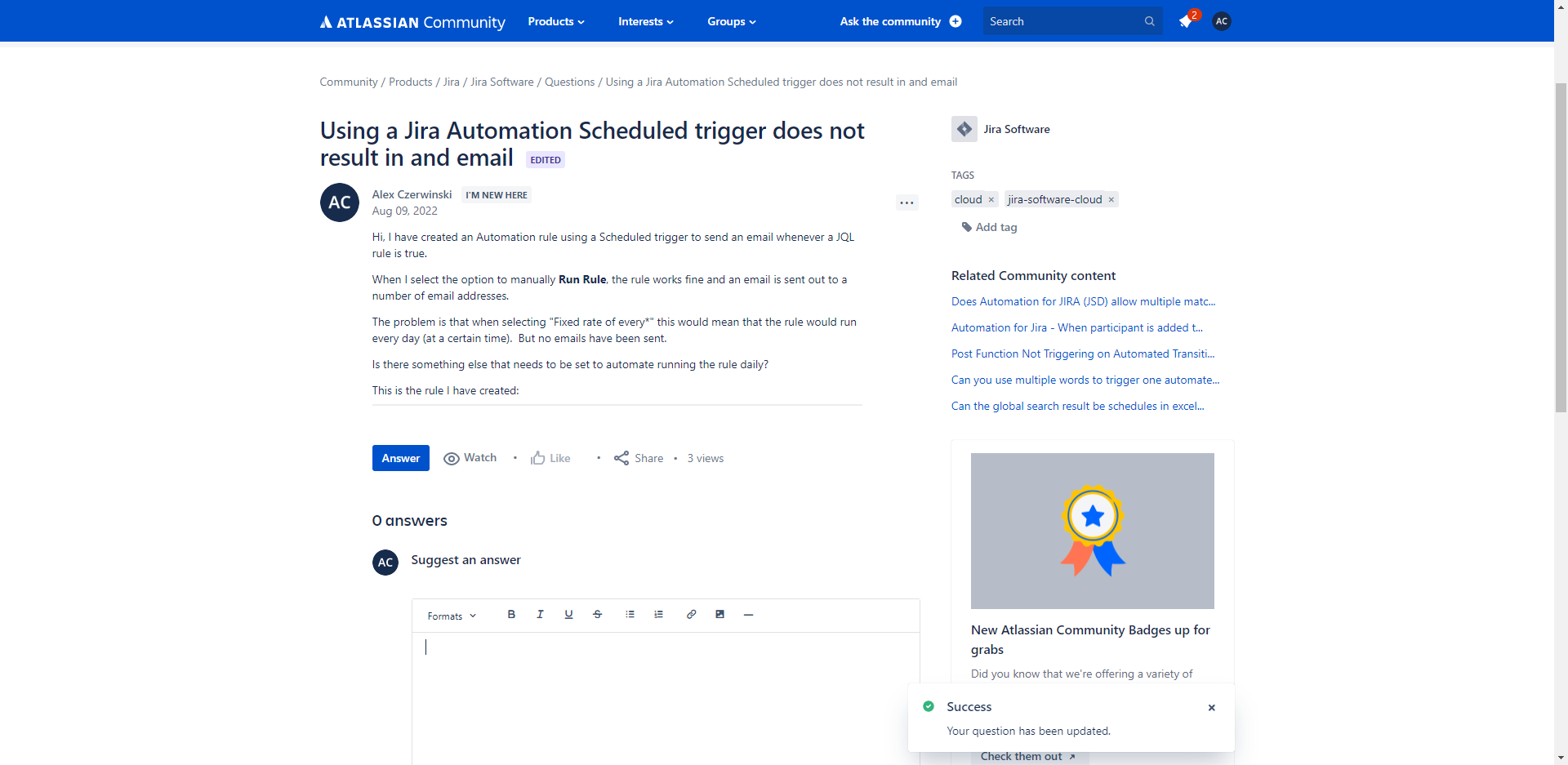Remove the cloud tag
Viewport: 1568px width, 765px height.
[991, 200]
